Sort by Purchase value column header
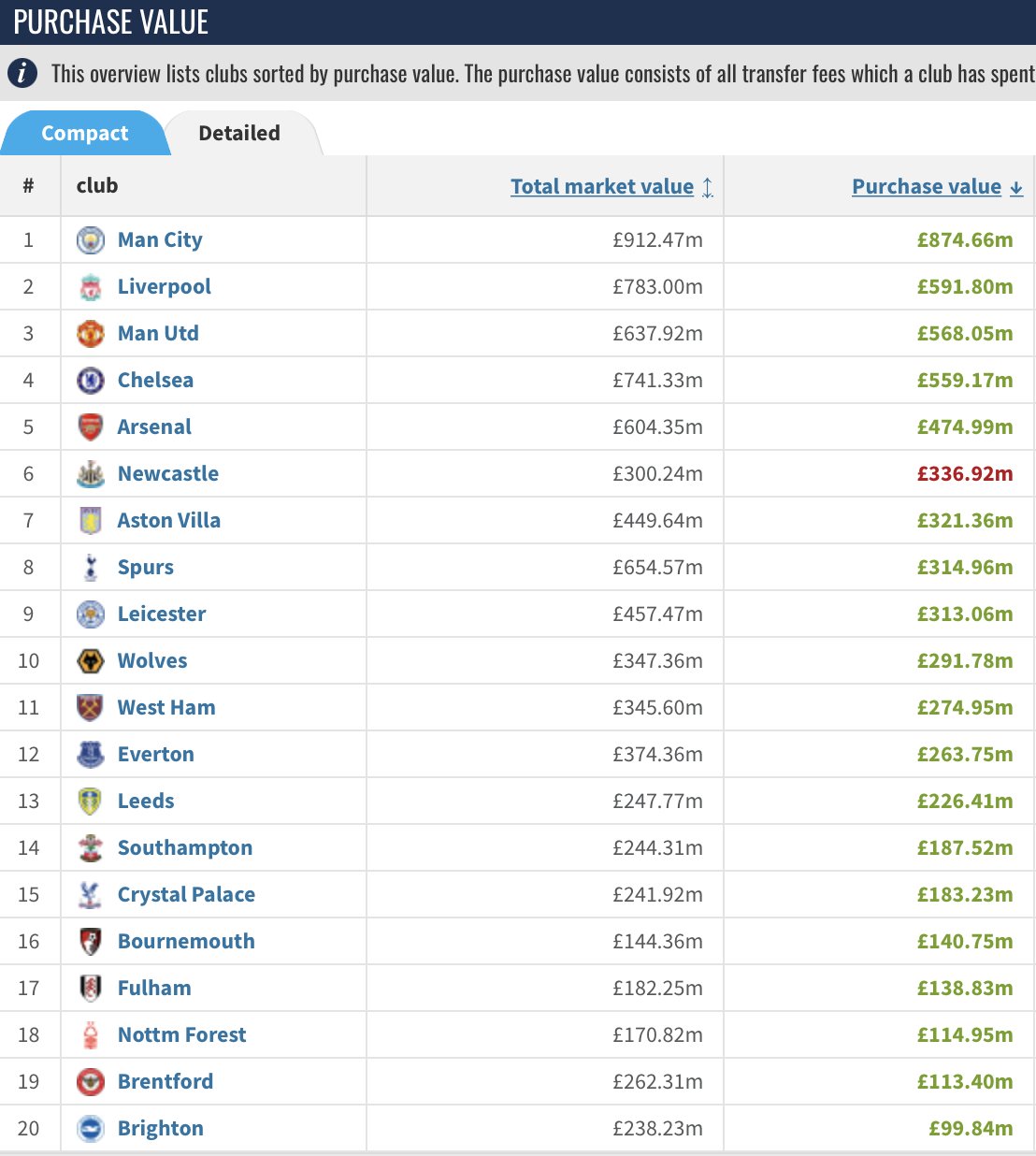The height and width of the screenshot is (1156, 1036). click(927, 186)
